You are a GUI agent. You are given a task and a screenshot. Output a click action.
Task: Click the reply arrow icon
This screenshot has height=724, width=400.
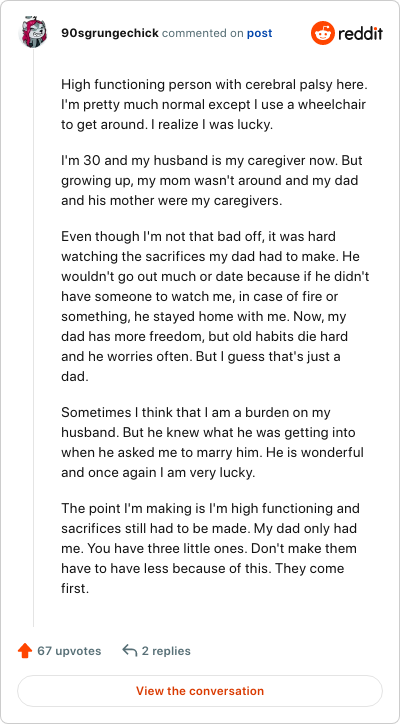click(130, 651)
